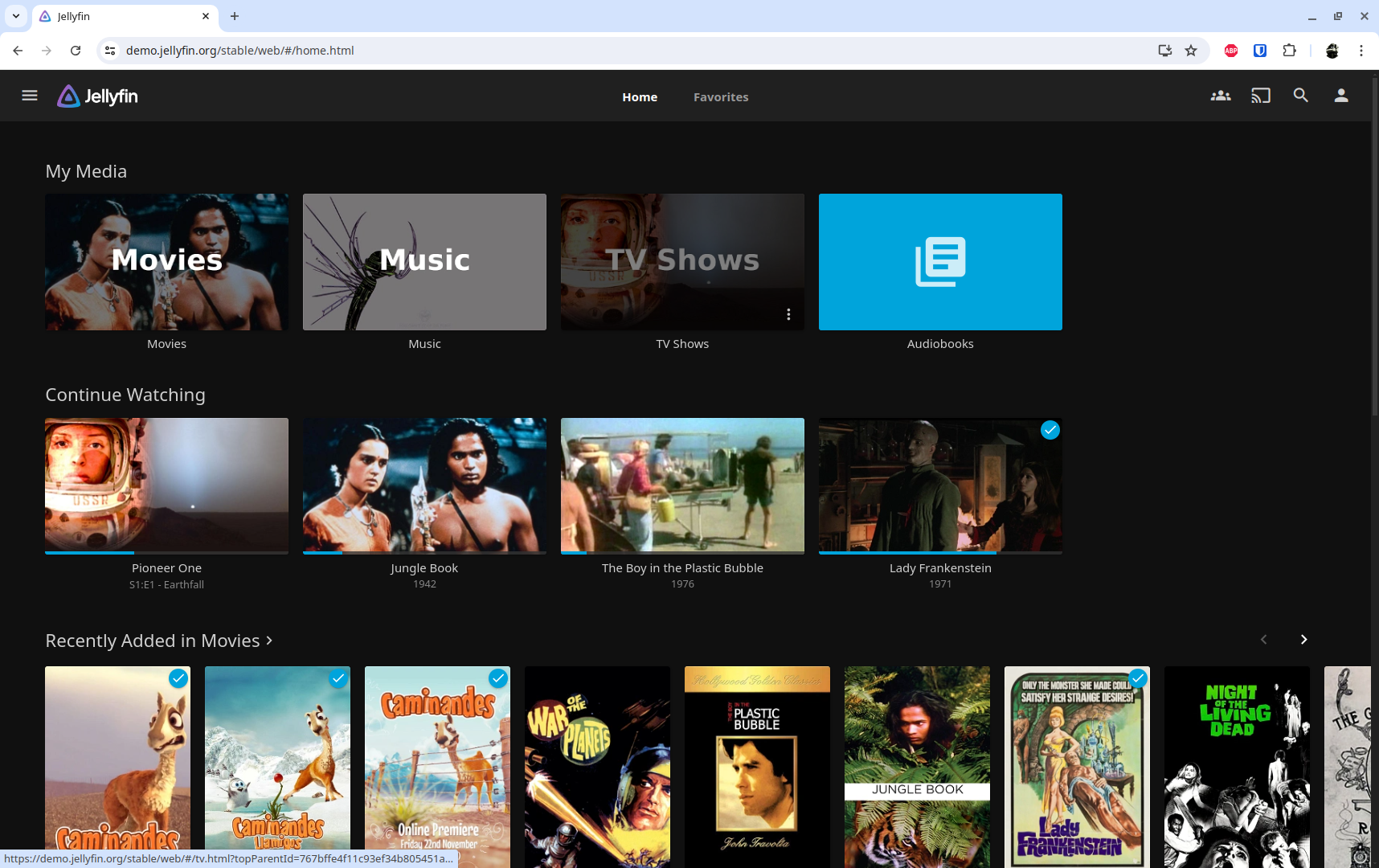Open War of the Planets poster
The height and width of the screenshot is (868, 1379).
point(597,767)
